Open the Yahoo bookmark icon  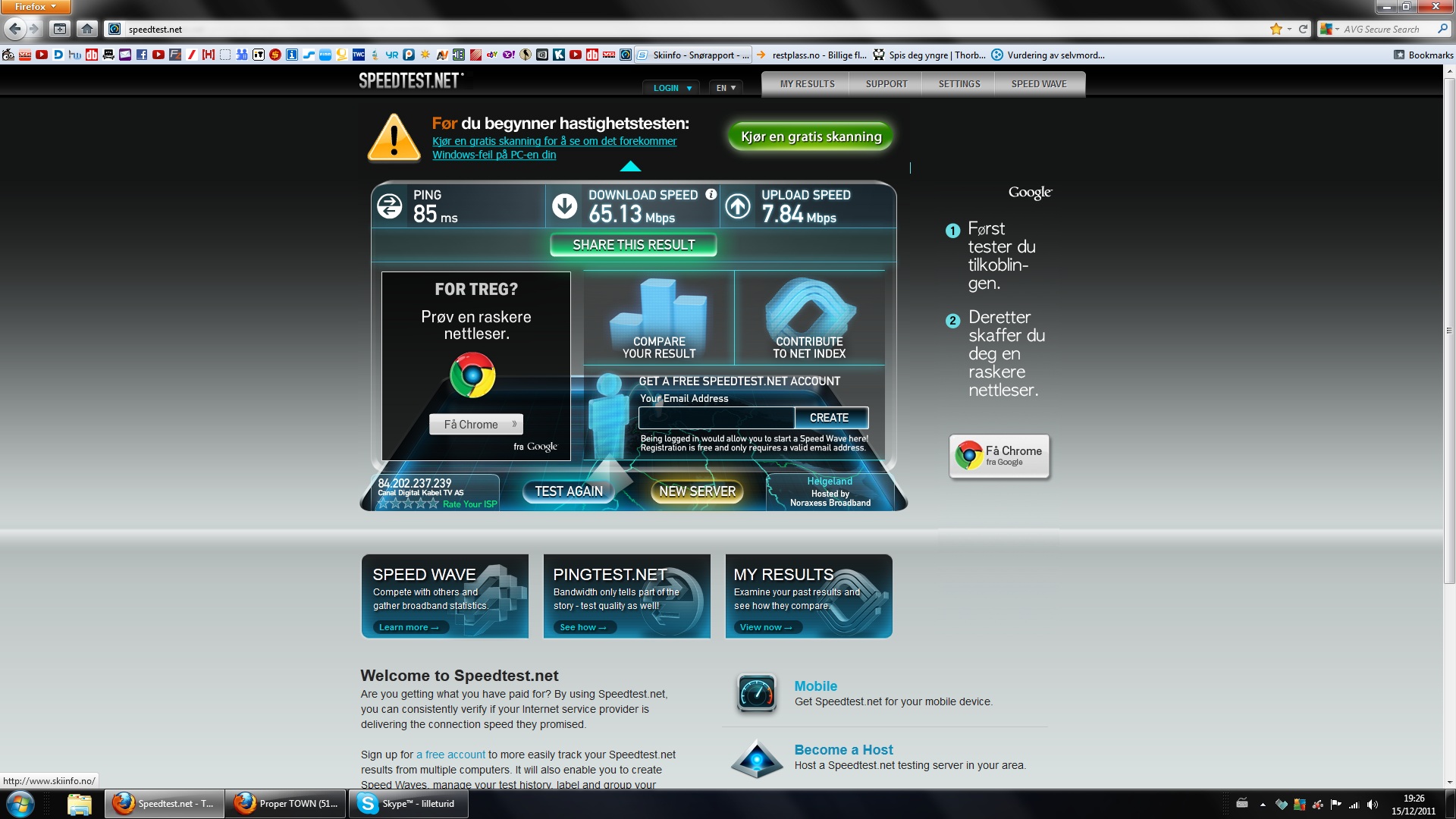tap(508, 55)
